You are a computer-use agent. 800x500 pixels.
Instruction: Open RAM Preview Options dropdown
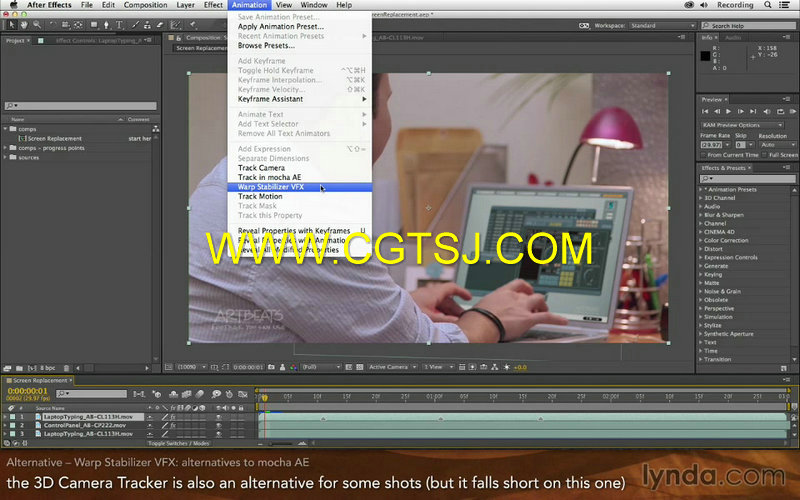(x=742, y=125)
